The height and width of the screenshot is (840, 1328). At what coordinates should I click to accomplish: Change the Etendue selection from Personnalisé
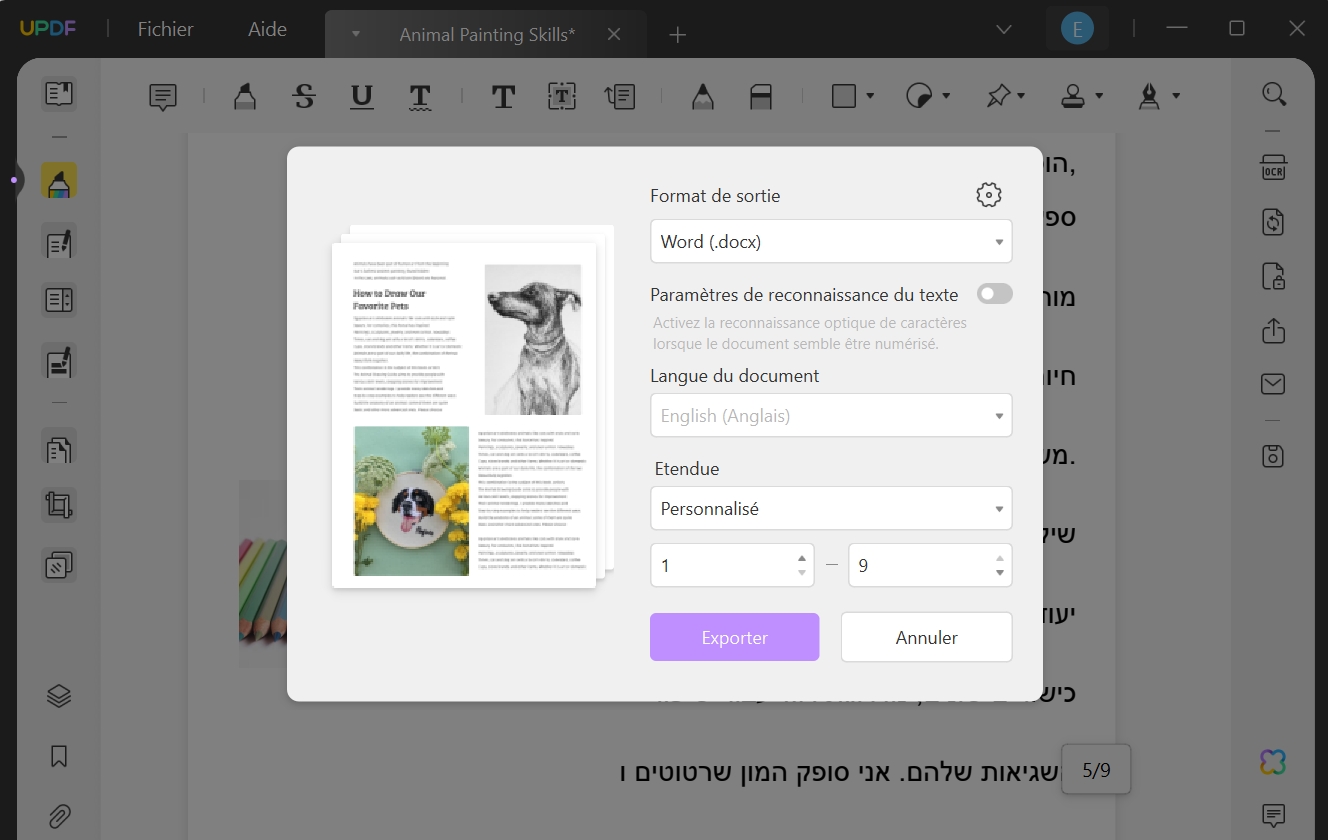click(831, 508)
